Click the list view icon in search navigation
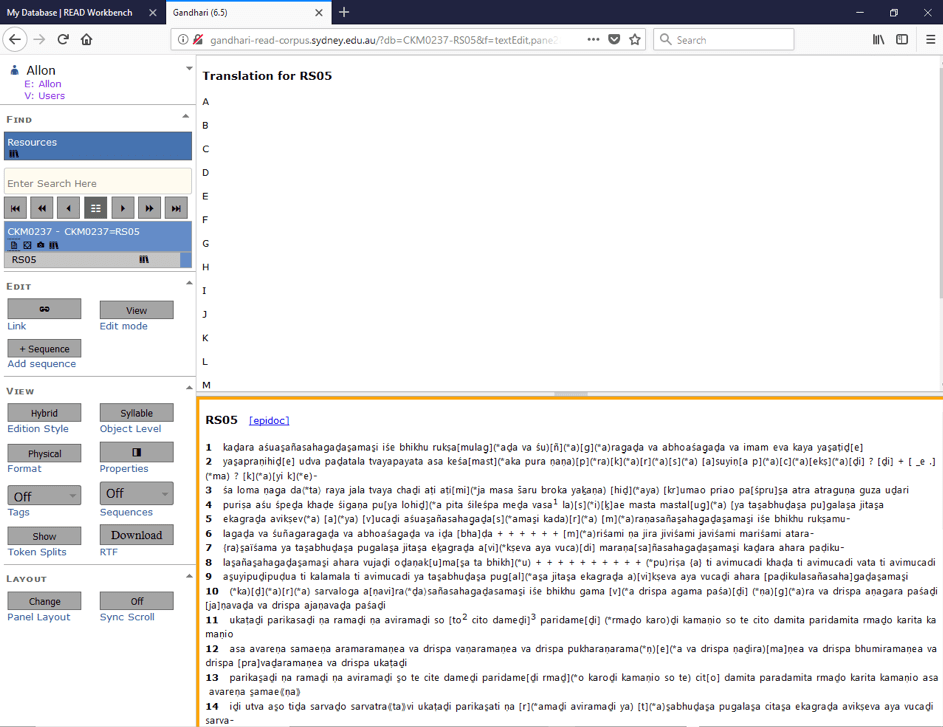 pyautogui.click(x=95, y=208)
